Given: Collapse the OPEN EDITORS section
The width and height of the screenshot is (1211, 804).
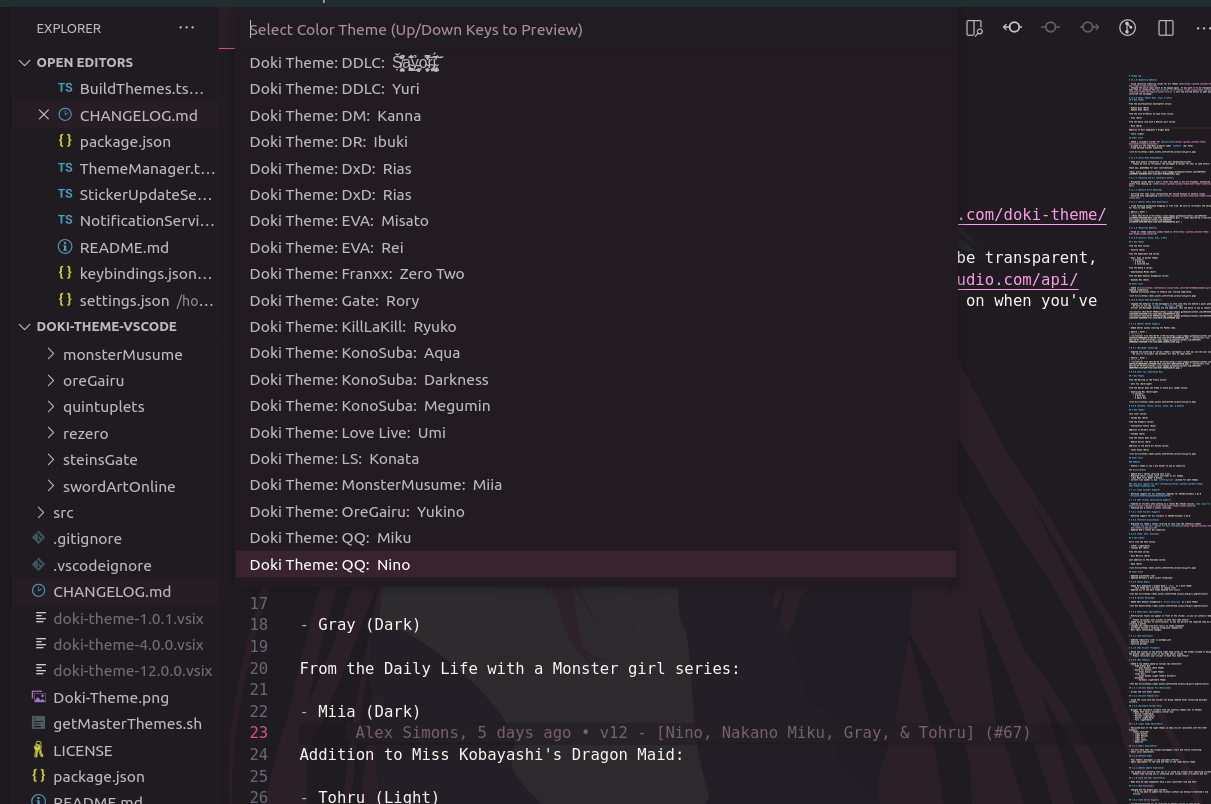Looking at the screenshot, I should coord(24,62).
